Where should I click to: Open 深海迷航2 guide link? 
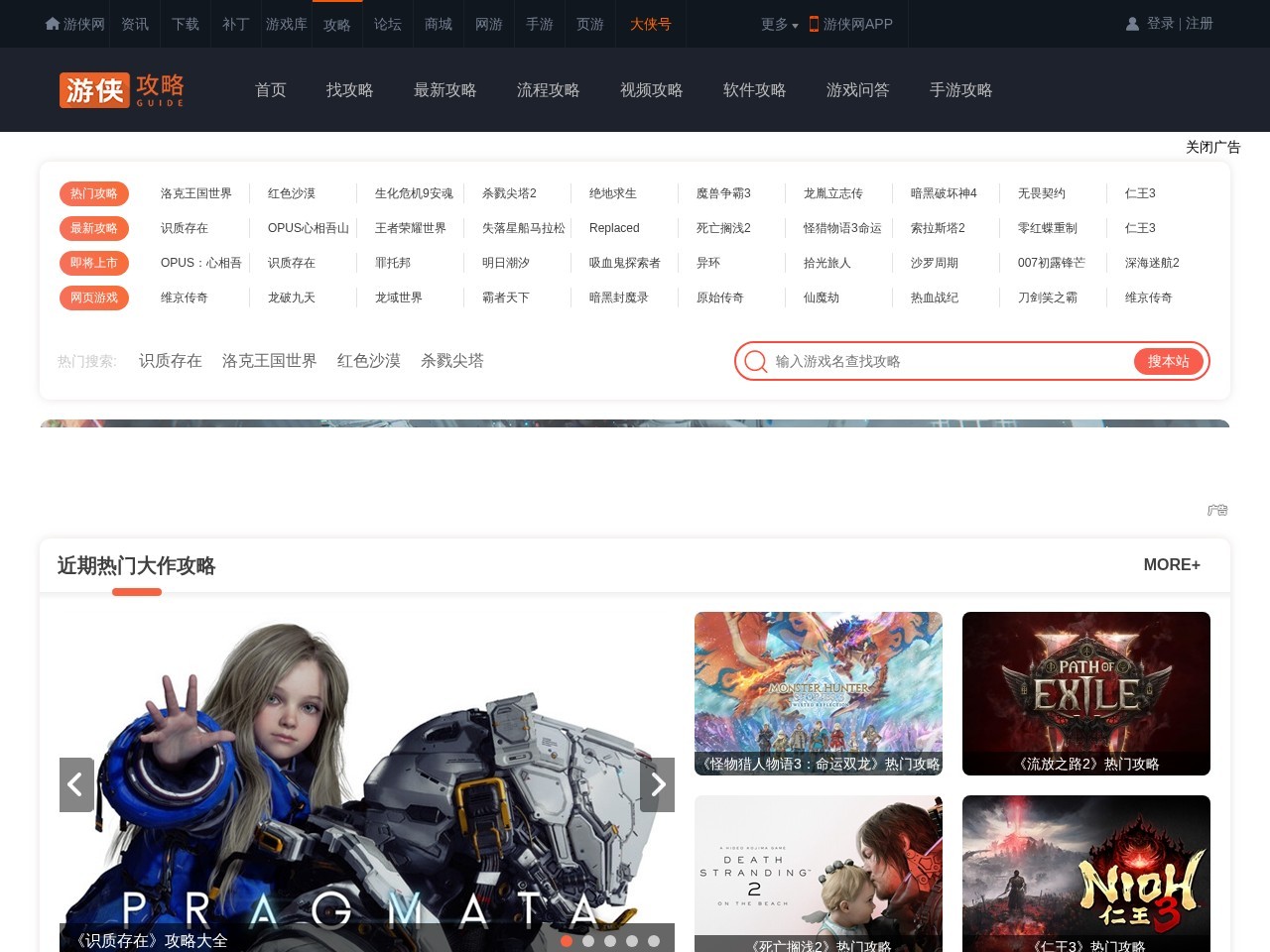(1152, 263)
